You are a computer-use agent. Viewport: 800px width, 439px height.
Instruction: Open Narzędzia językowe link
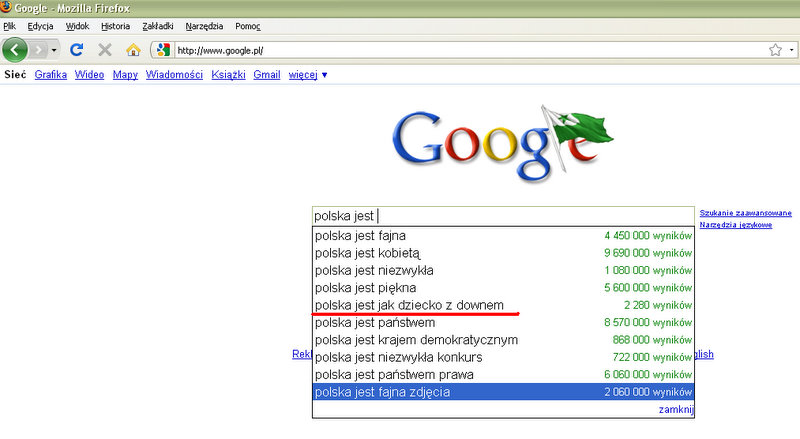pos(736,225)
